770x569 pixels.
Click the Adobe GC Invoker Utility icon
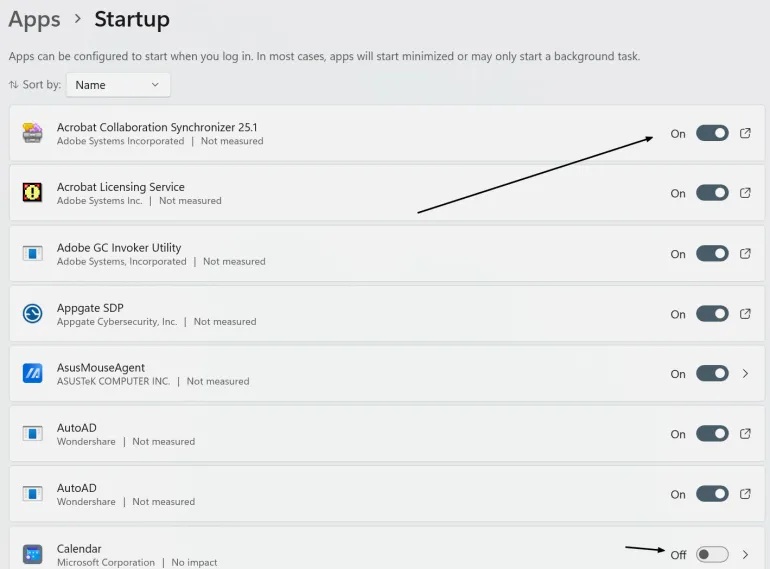click(x=32, y=253)
